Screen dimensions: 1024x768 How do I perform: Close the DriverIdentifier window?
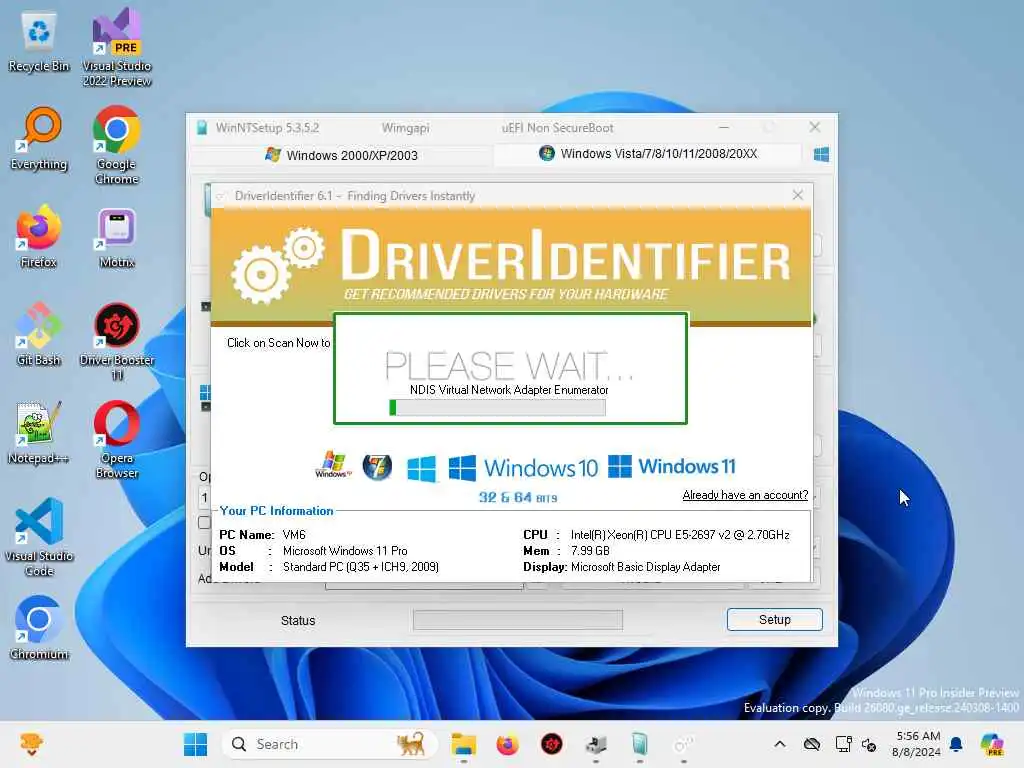click(x=797, y=195)
